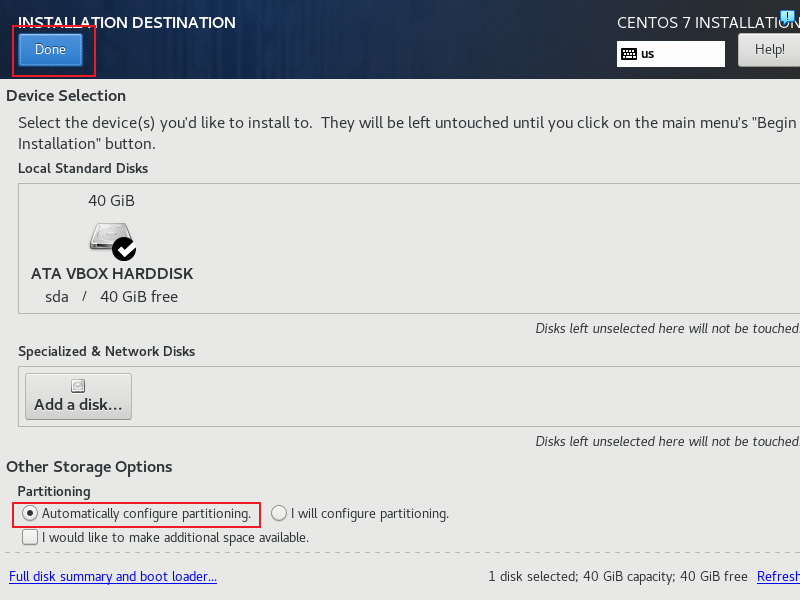
Task: Click the 40 GiB size label above disk
Action: (111, 201)
